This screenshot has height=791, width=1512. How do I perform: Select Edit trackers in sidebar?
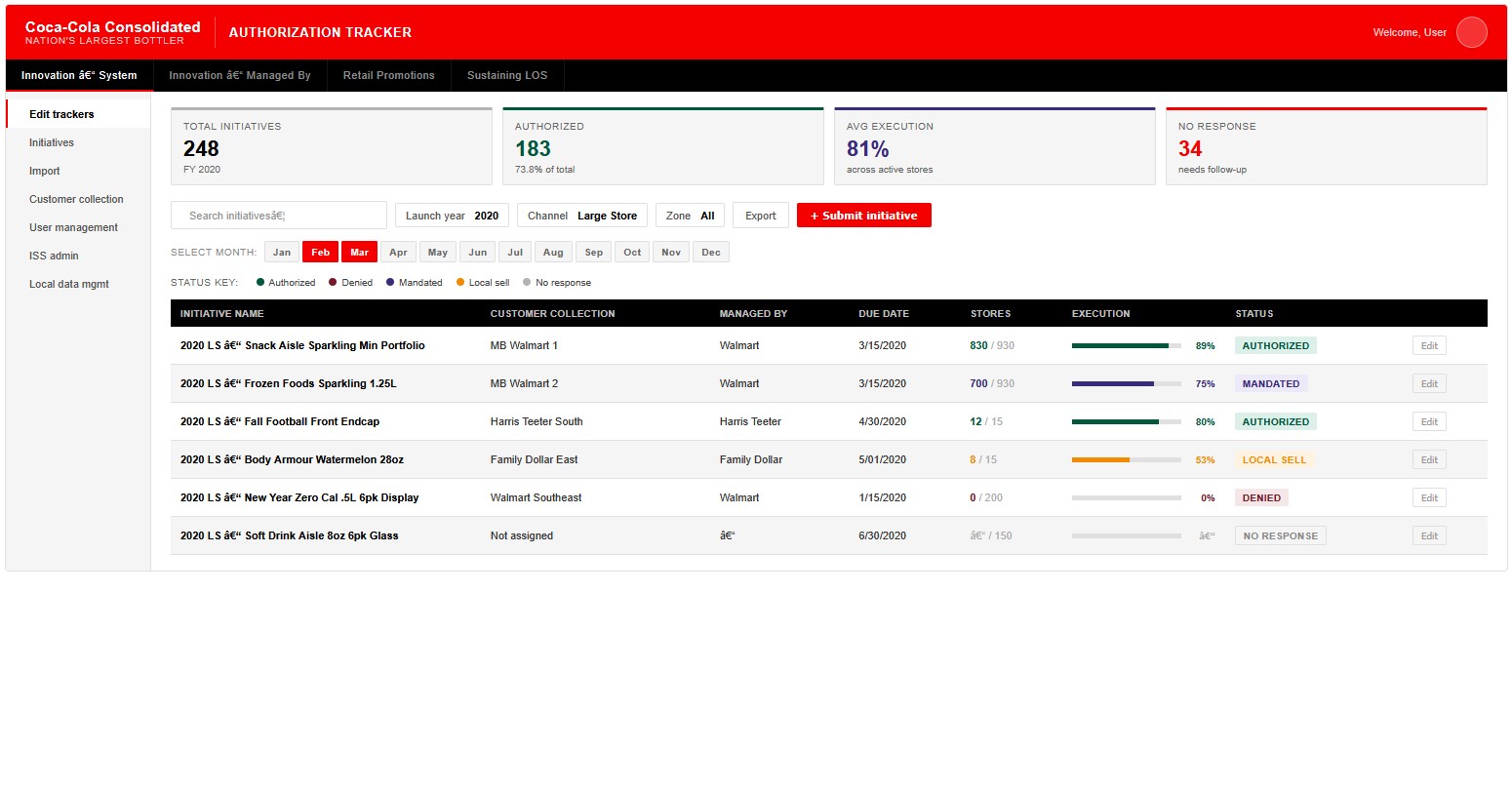[78, 114]
